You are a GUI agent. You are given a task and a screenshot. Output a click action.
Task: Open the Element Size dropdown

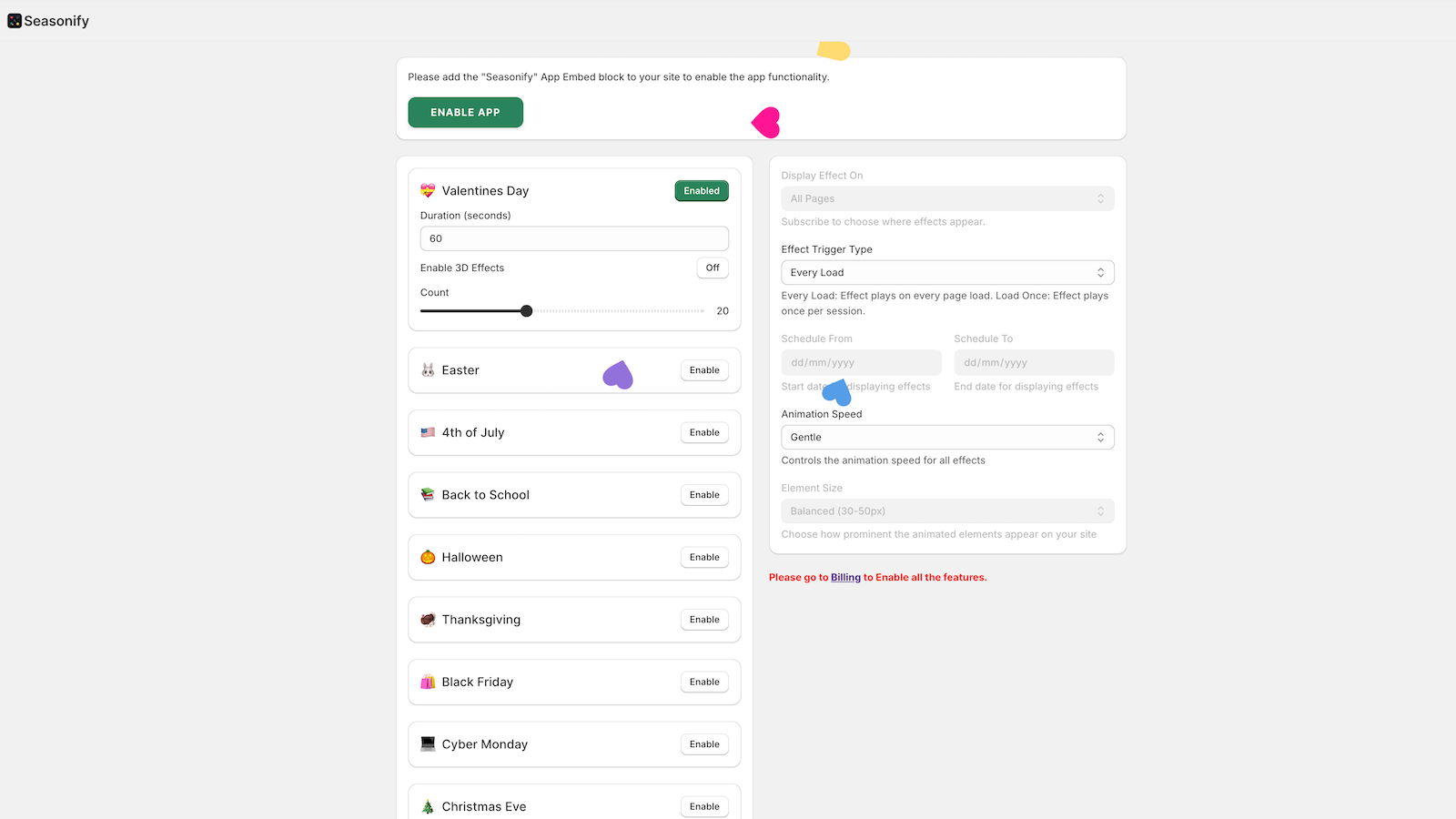coord(946,511)
